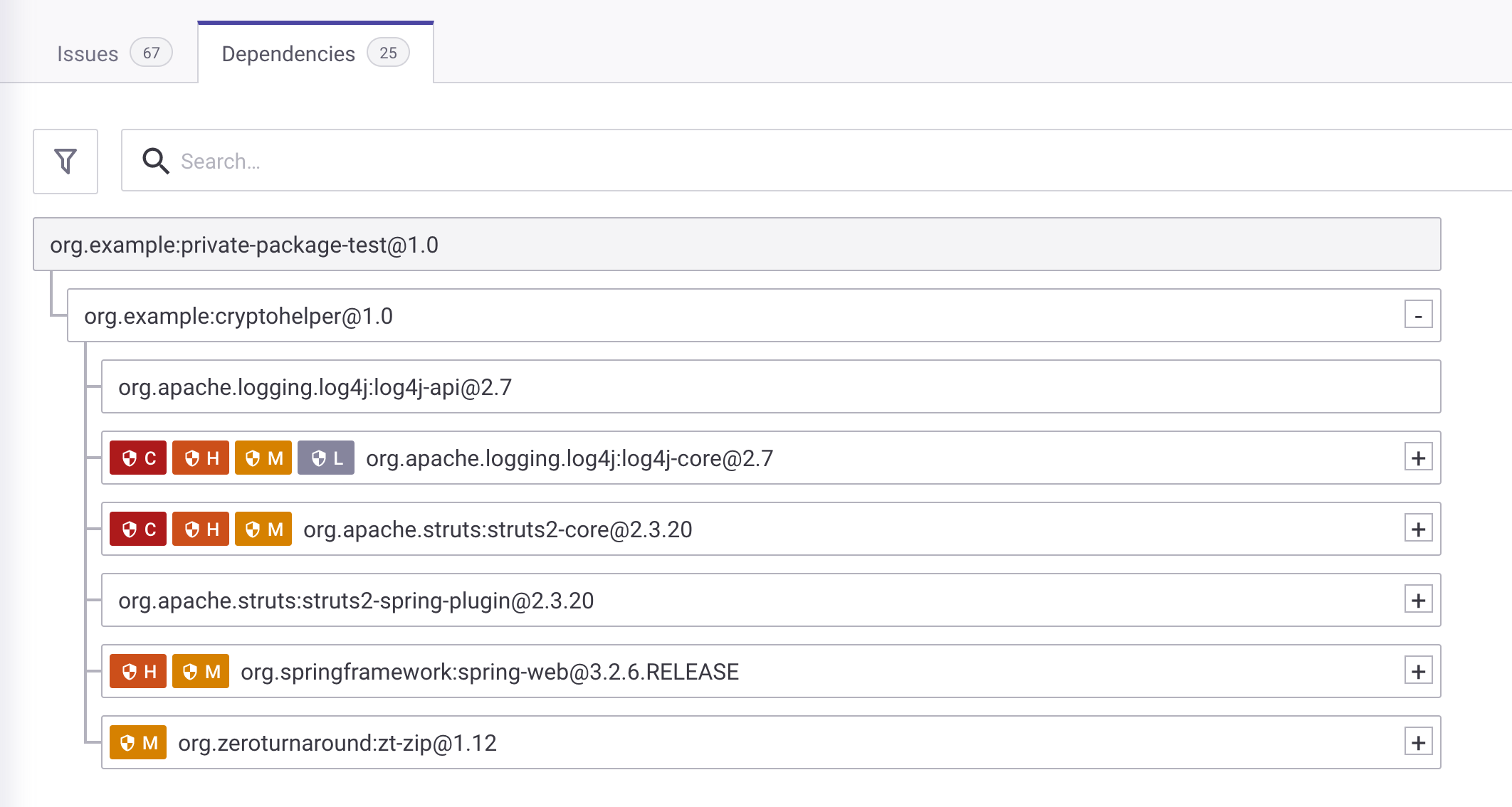Screen dimensions: 1512x807
Task: Expand zt-zip@1.12 dependency
Action: click(1418, 742)
